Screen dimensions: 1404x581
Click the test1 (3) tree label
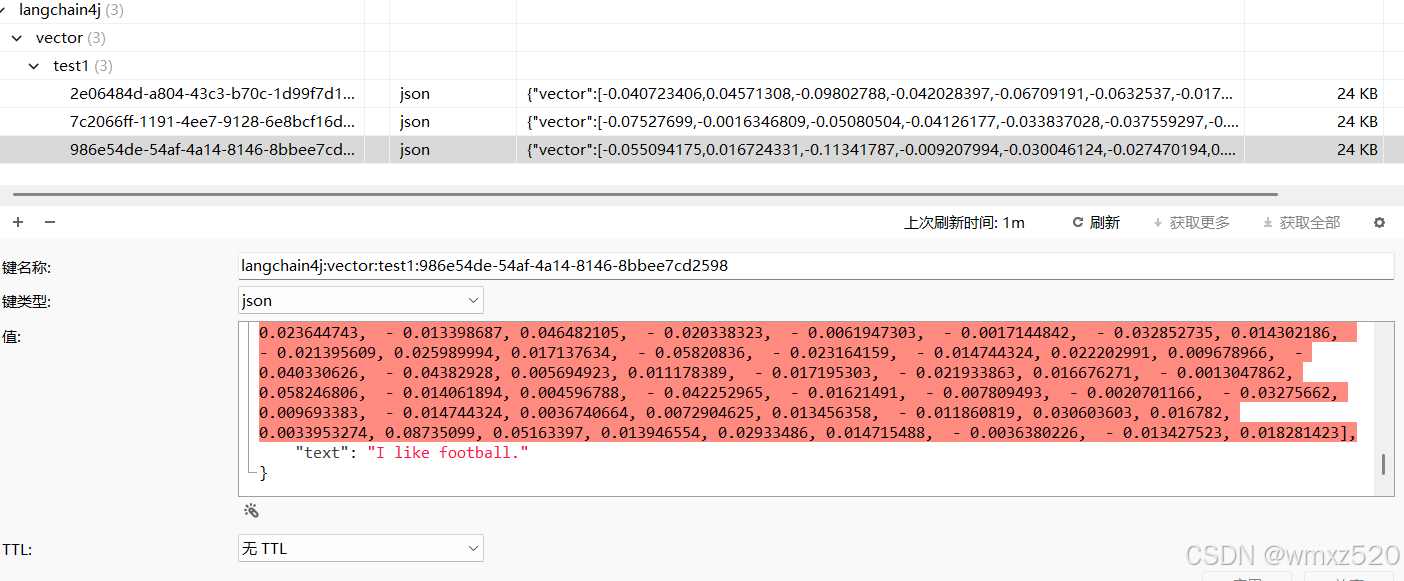83,66
